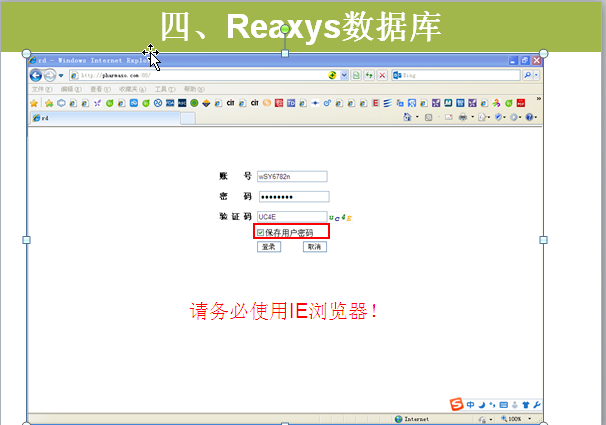The height and width of the screenshot is (425, 606).
Task: Click the Read Mail envelope icon
Action: tap(449, 117)
